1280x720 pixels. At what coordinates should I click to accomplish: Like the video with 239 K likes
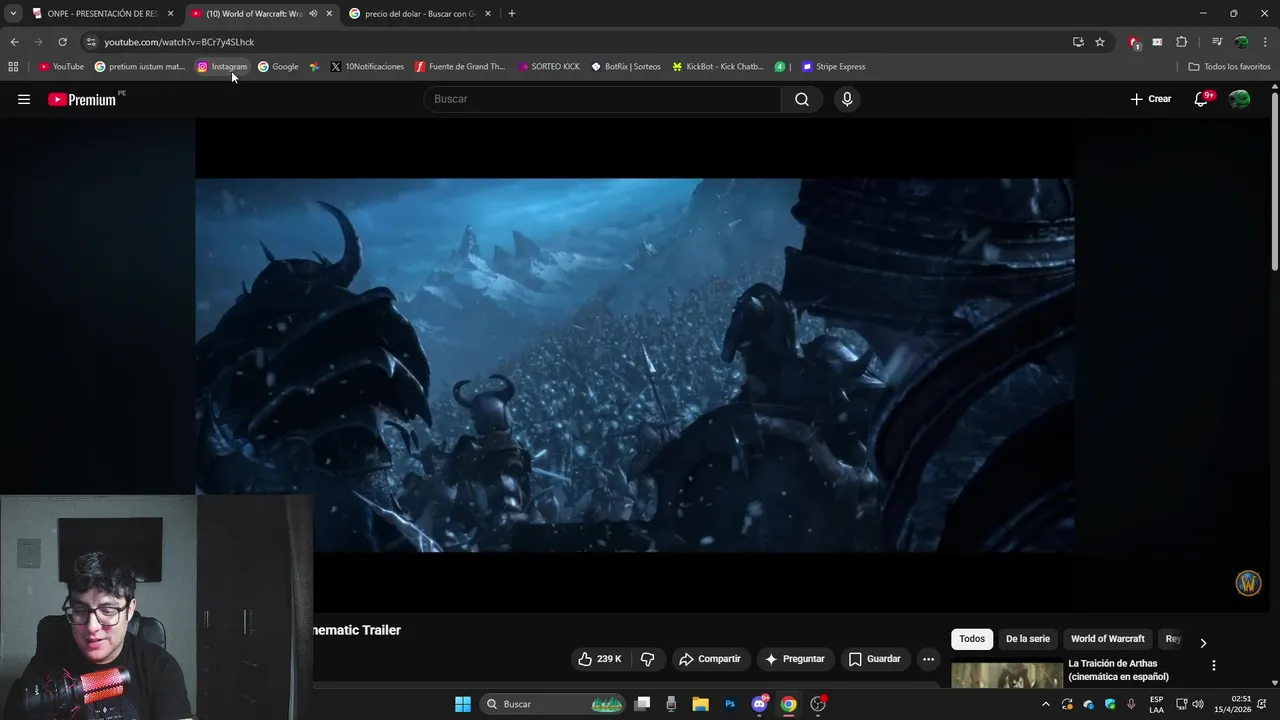(x=599, y=659)
